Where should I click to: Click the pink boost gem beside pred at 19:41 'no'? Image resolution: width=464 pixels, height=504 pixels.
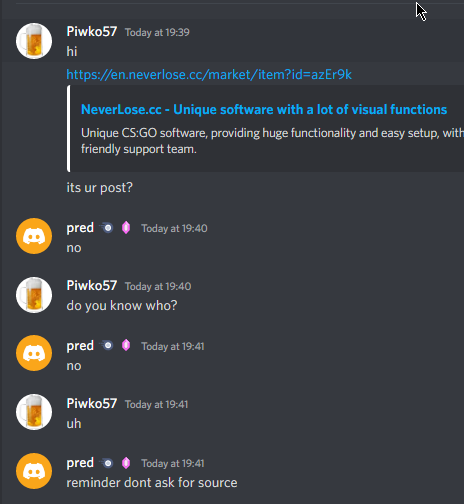[x=126, y=345]
